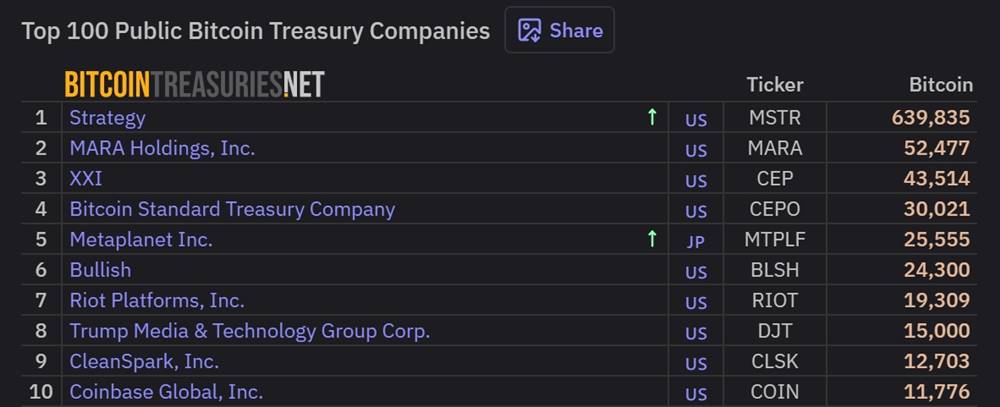This screenshot has width=1000, height=407.
Task: Click the BitcoinTreasuries.NET logo
Action: click(194, 85)
